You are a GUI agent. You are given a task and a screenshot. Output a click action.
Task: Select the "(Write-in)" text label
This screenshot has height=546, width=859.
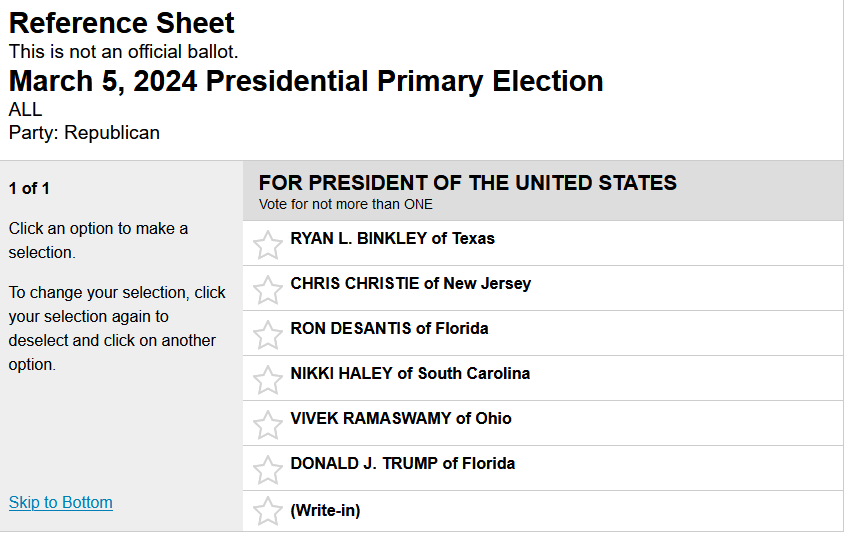point(325,510)
